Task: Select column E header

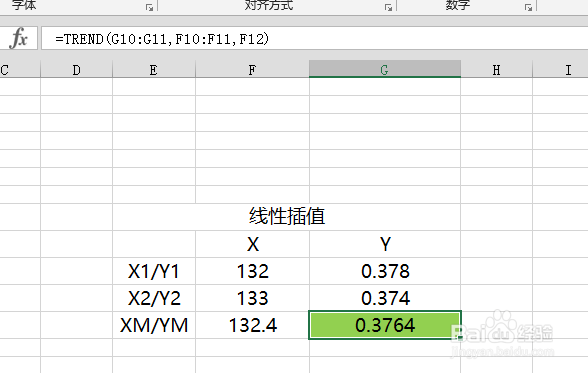Action: click(x=154, y=69)
